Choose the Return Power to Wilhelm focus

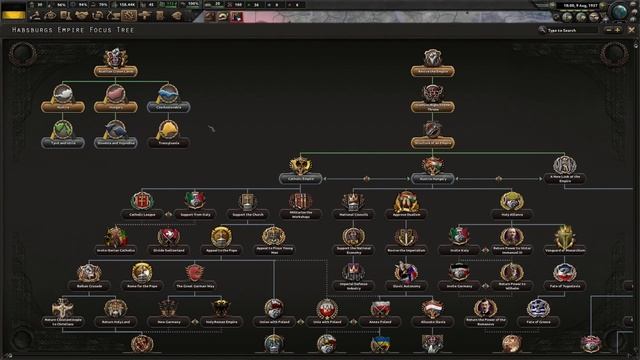click(512, 278)
